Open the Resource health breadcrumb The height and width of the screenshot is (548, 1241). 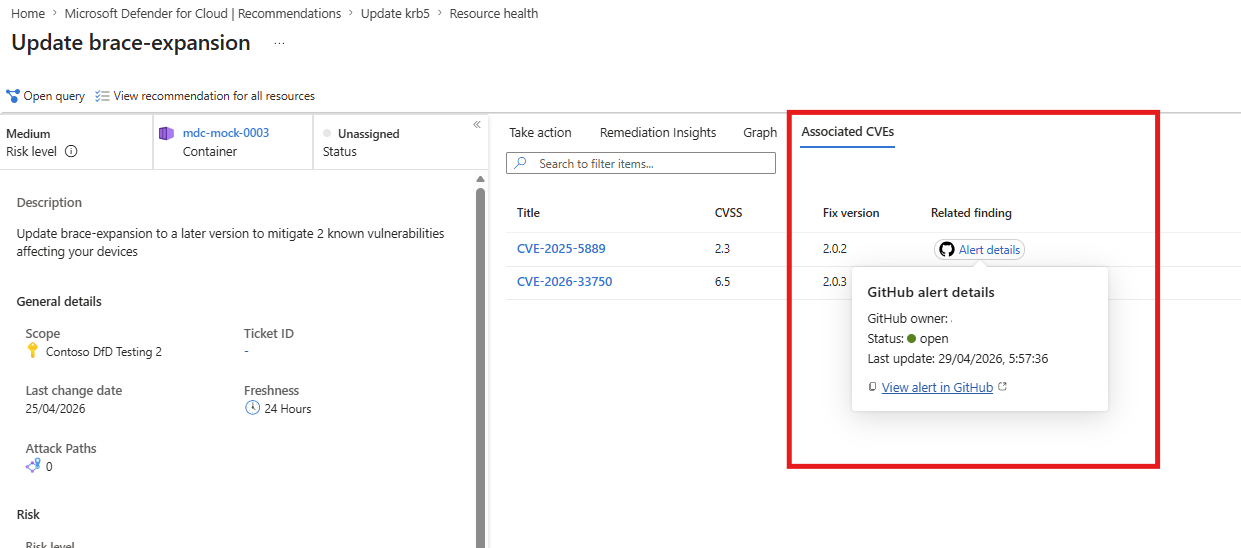point(494,13)
